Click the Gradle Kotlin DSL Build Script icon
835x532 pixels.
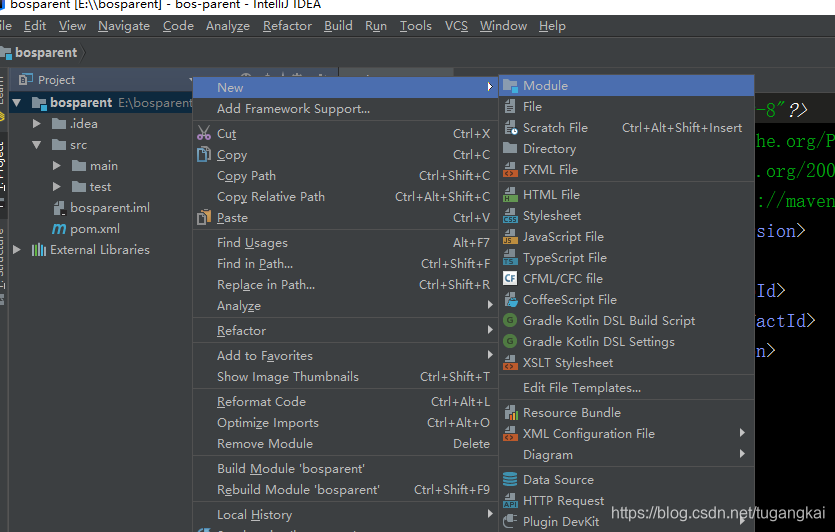click(510, 321)
